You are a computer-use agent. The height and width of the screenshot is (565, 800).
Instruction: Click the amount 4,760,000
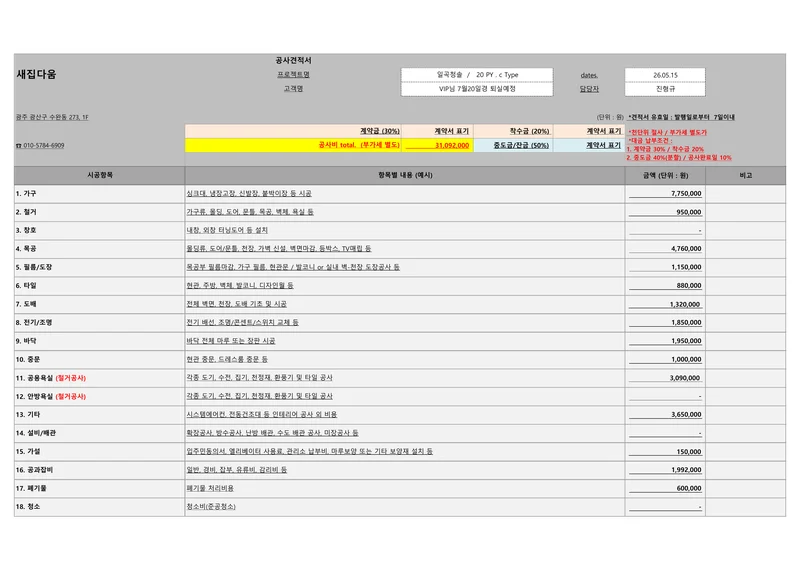(x=686, y=249)
